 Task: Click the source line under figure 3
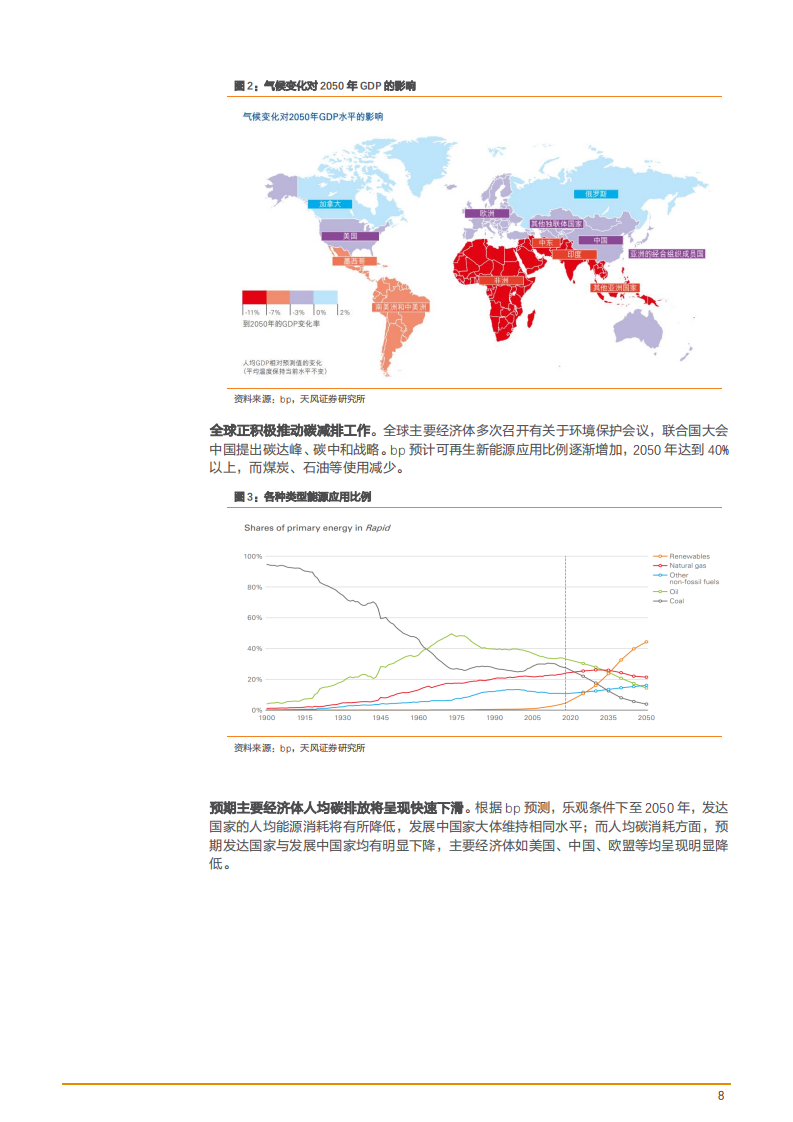point(299,748)
